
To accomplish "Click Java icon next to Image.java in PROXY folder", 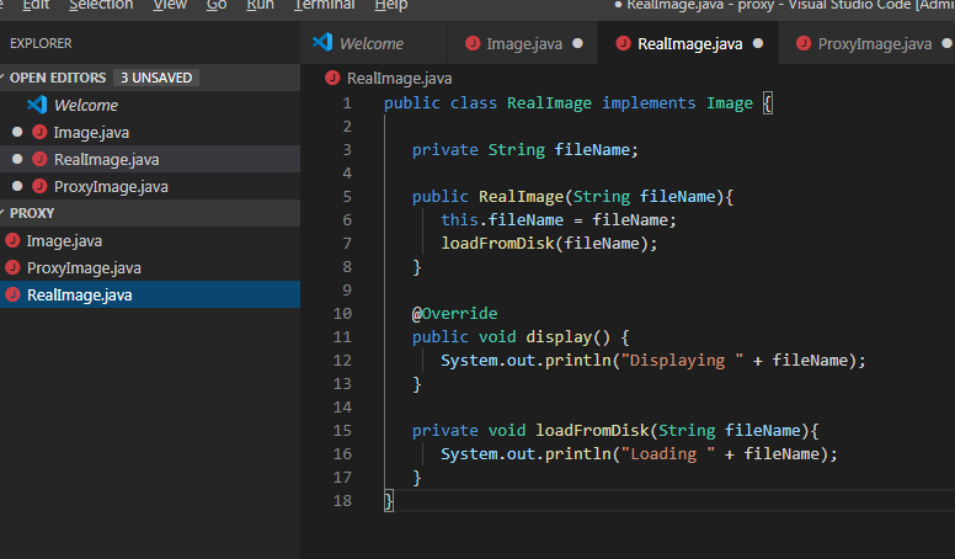I will click(13, 241).
